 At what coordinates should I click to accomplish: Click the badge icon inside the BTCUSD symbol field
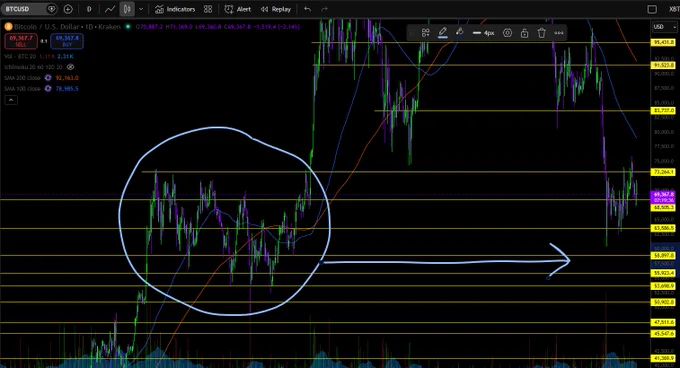[x=51, y=9]
